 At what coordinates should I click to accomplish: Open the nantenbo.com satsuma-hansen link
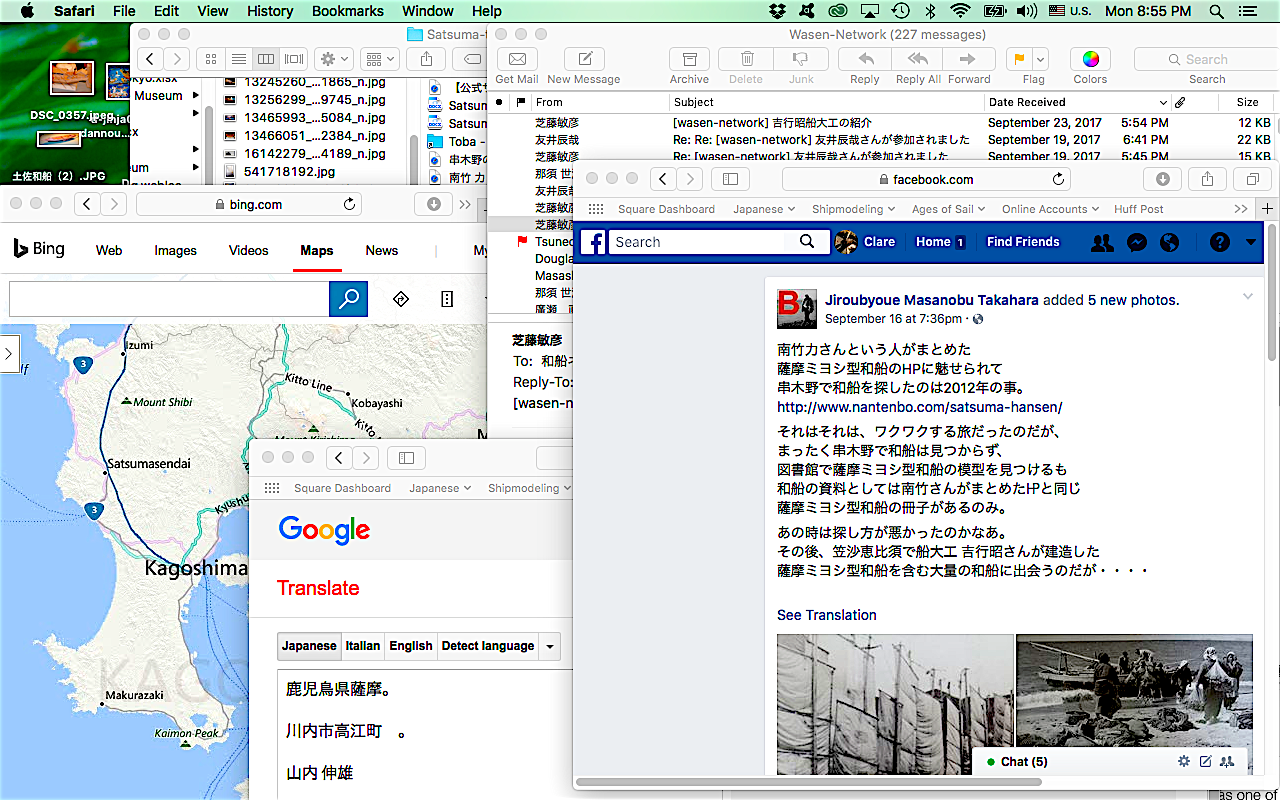(x=919, y=407)
